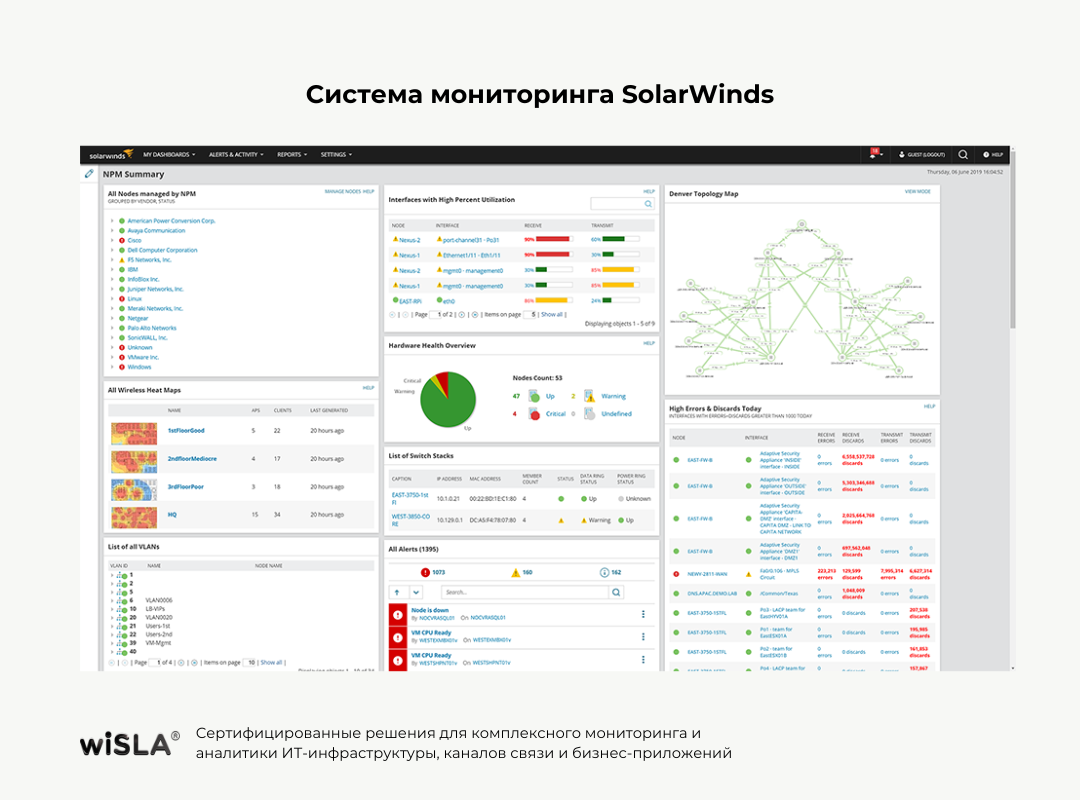
Task: Open the Reports menu
Action: [x=292, y=155]
